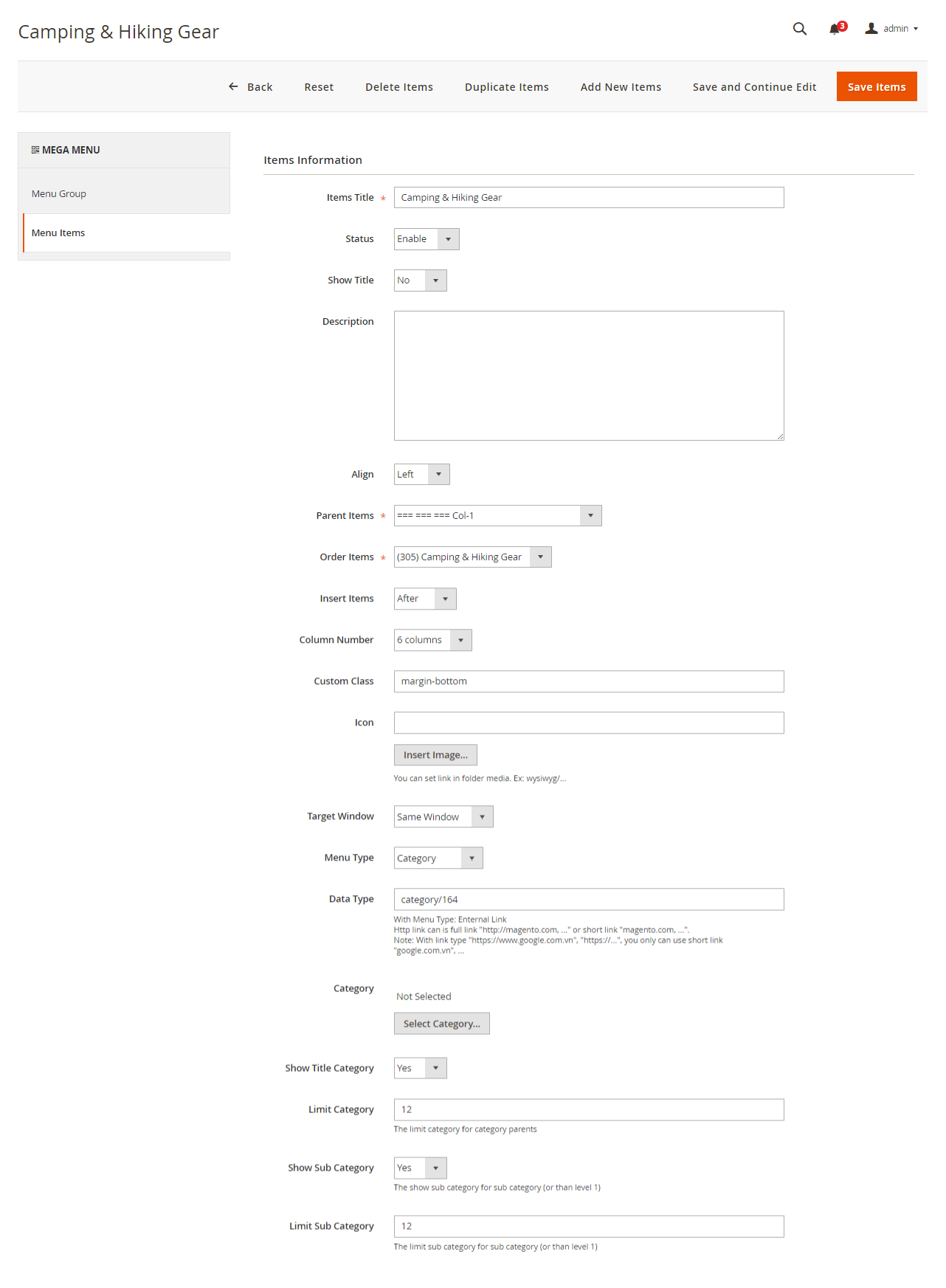Open notifications bell with 3 badge
This screenshot has width=946, height=1288.
click(837, 28)
